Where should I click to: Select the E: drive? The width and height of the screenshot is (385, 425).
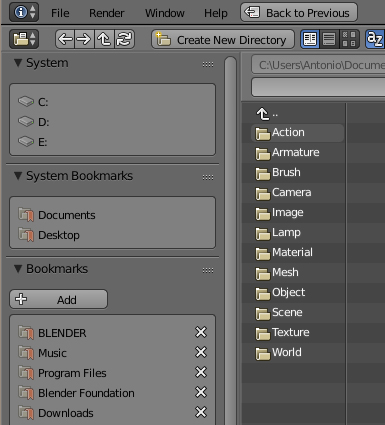[113, 142]
